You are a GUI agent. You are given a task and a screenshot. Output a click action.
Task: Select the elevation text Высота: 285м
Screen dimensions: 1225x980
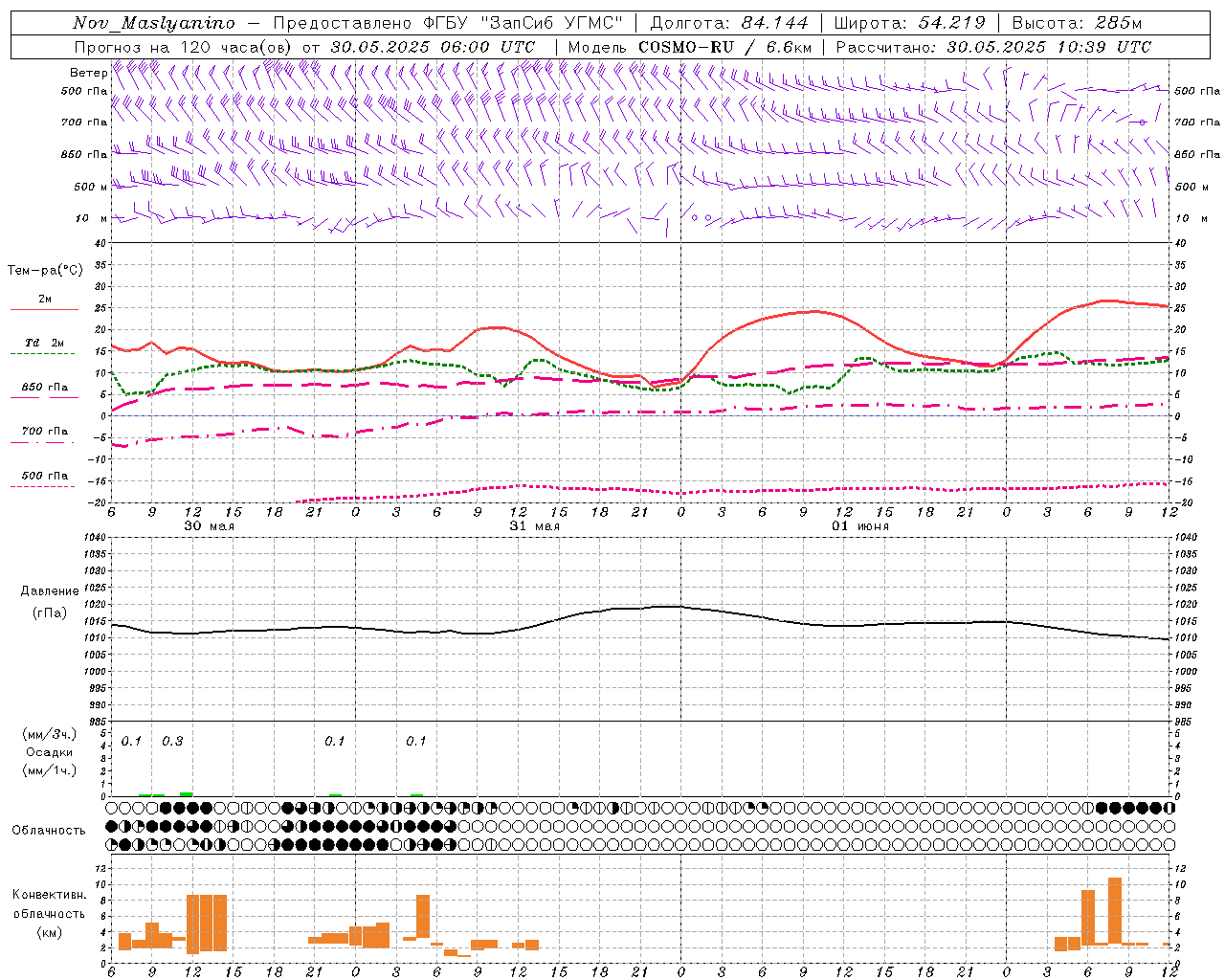click(x=1077, y=23)
